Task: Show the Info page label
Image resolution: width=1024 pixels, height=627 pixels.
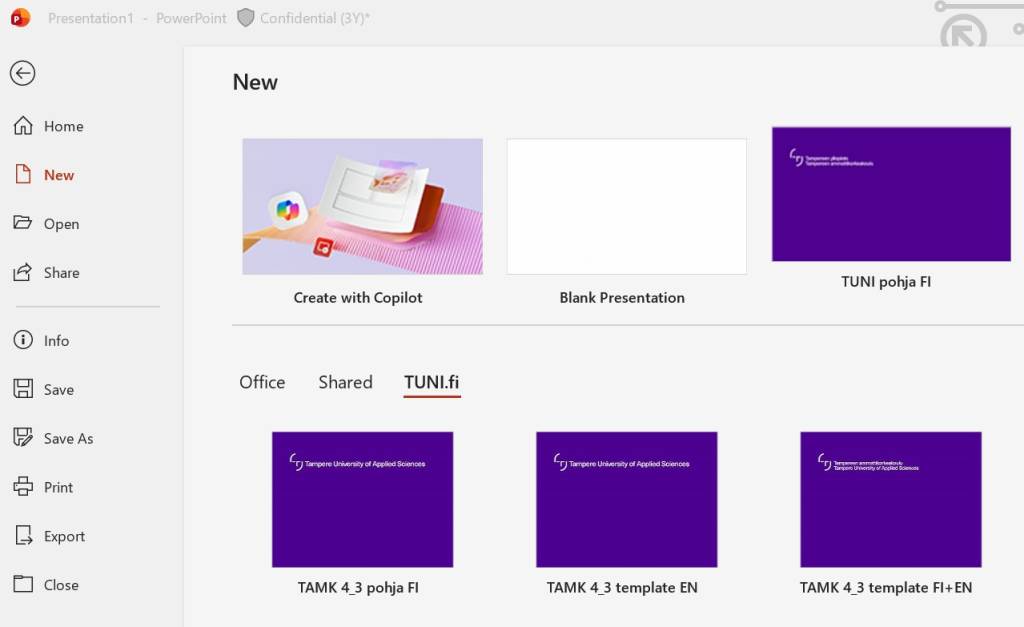Action: pos(56,340)
